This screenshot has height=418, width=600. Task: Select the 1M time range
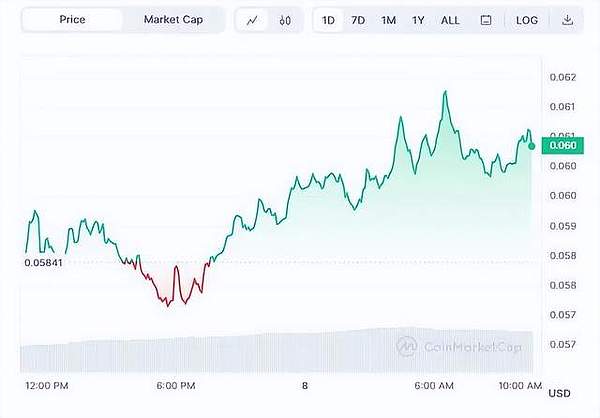(x=388, y=20)
